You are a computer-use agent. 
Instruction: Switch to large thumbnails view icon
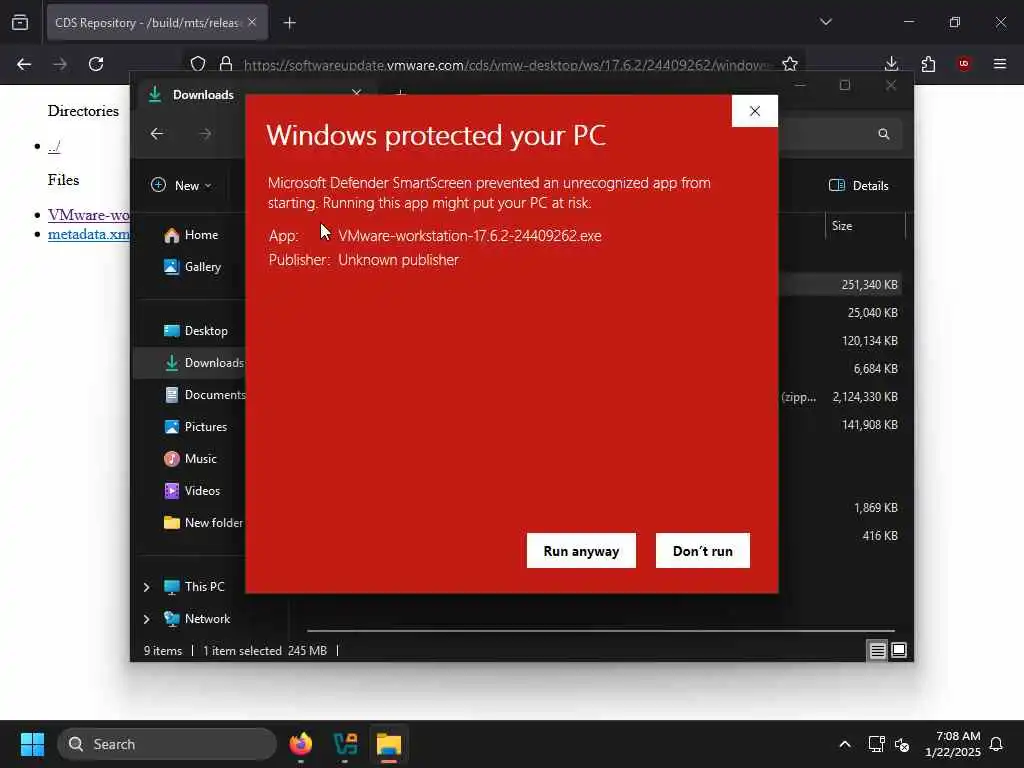click(899, 650)
